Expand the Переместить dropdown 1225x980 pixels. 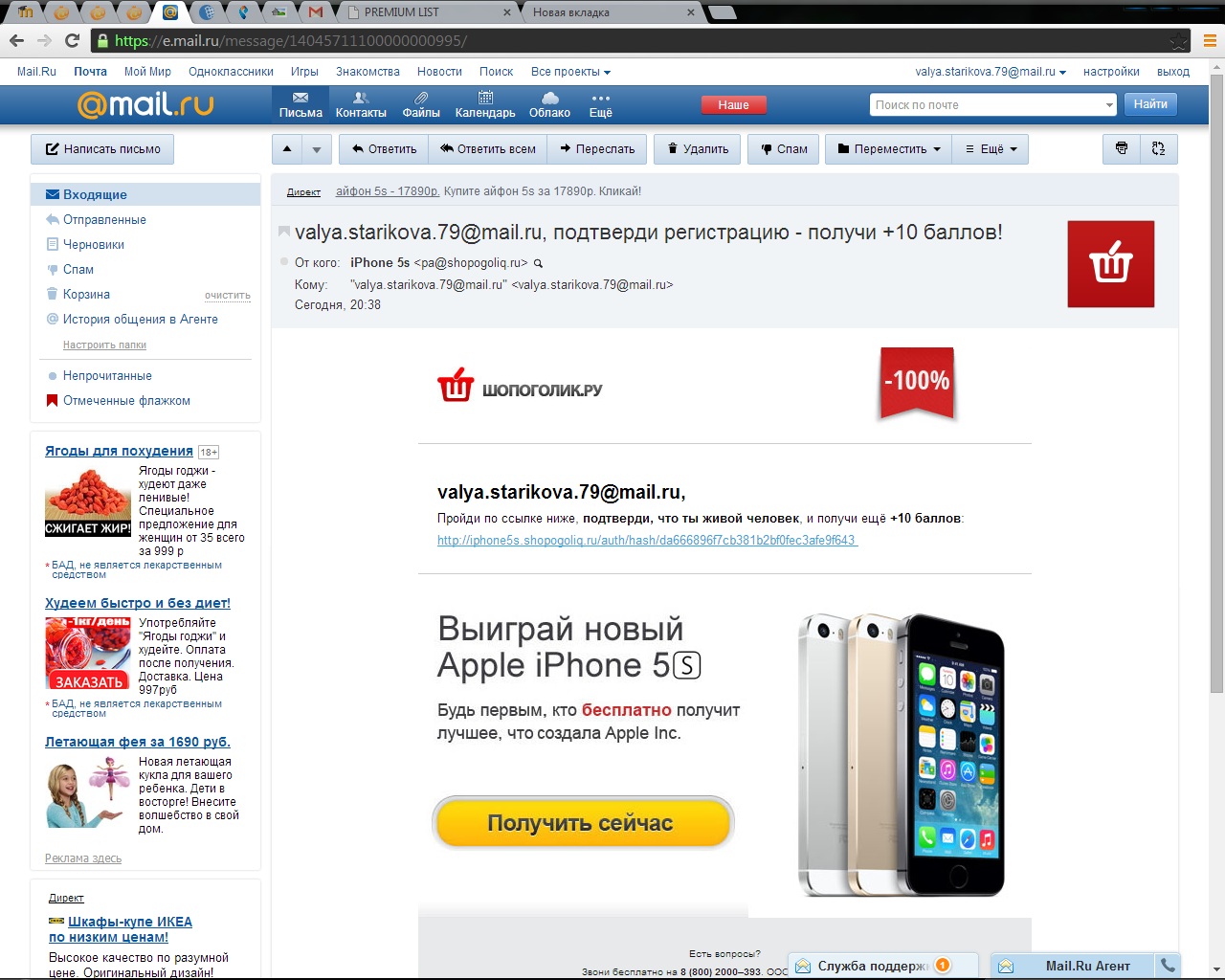(888, 148)
